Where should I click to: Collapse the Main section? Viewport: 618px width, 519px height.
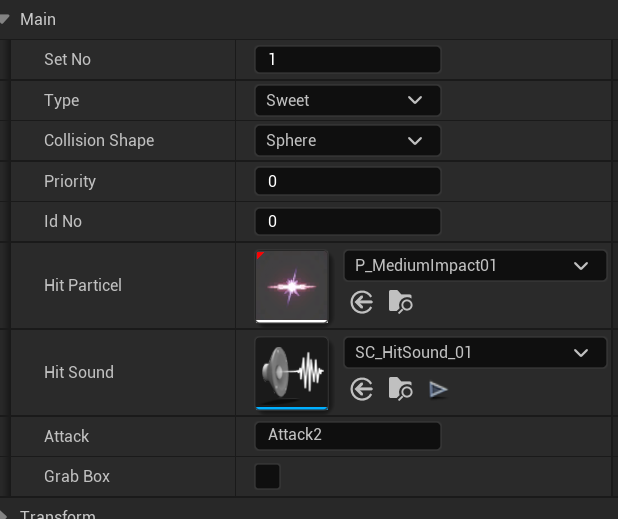pyautogui.click(x=4, y=19)
